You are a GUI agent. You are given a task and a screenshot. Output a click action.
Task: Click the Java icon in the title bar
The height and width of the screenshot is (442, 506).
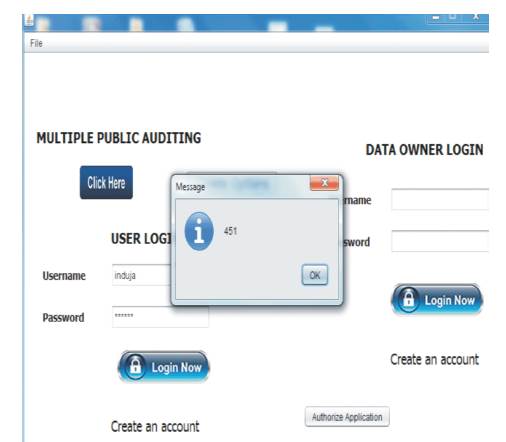(29, 21)
